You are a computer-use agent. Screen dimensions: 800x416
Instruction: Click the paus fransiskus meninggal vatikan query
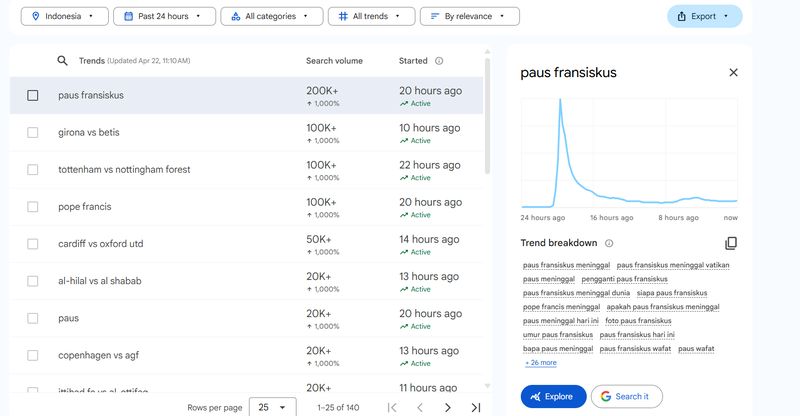[673, 265]
